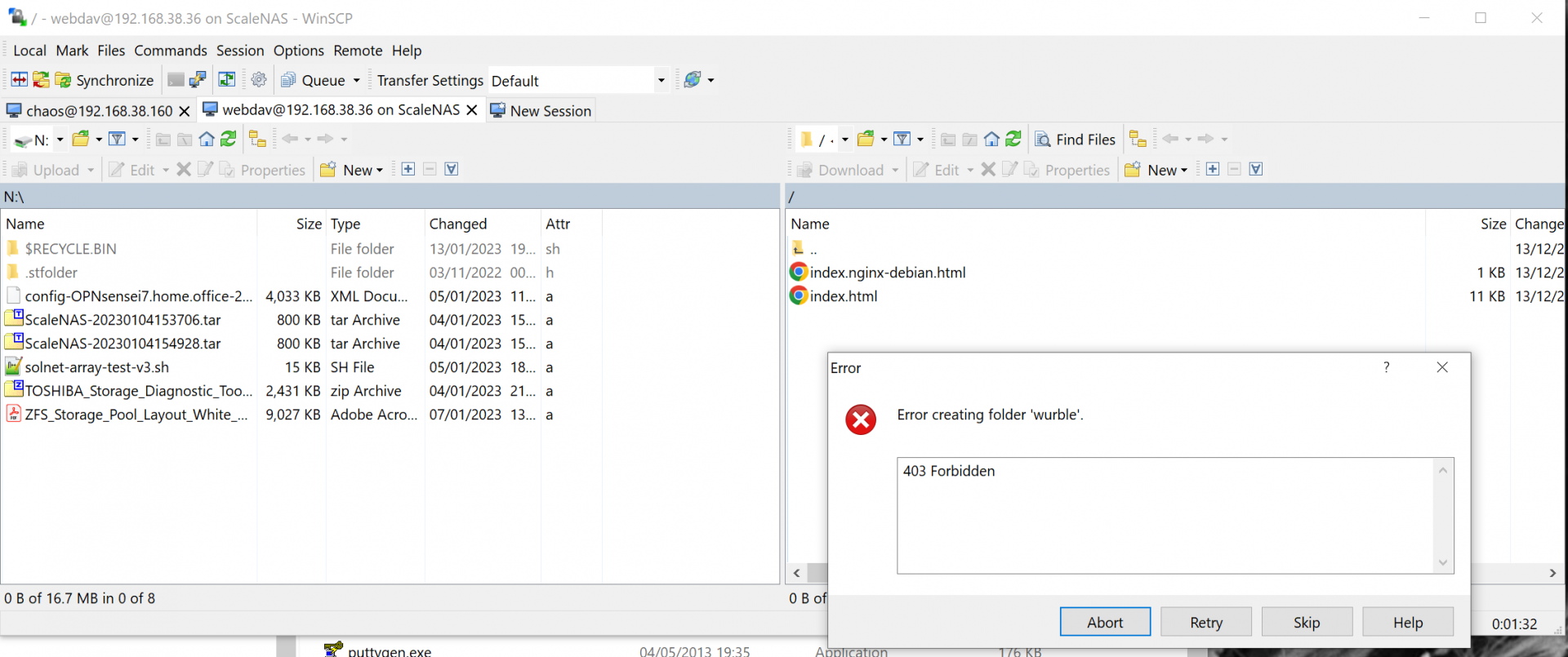Open the Local menu

pyautogui.click(x=29, y=51)
